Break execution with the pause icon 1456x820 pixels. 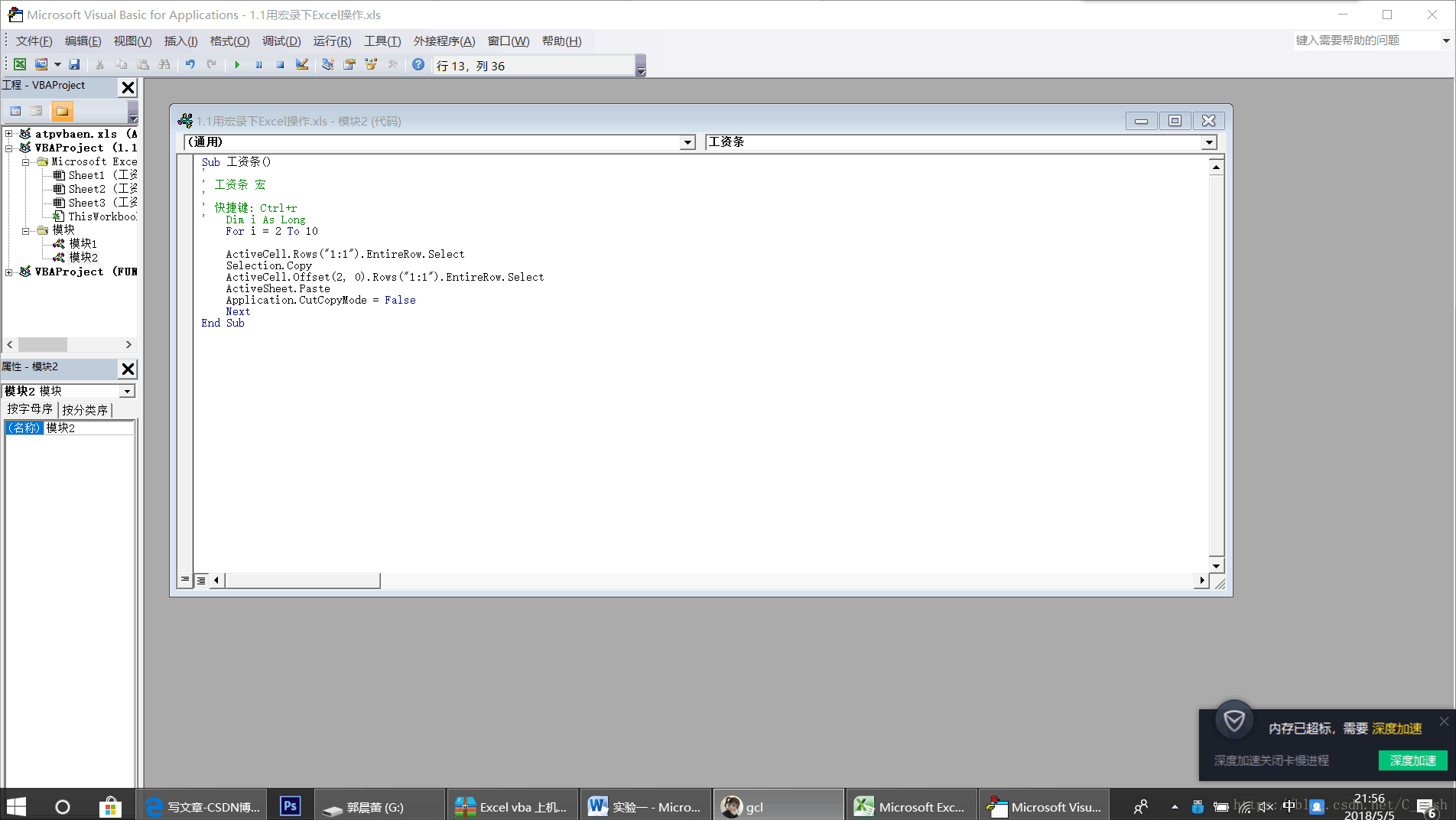(258, 65)
